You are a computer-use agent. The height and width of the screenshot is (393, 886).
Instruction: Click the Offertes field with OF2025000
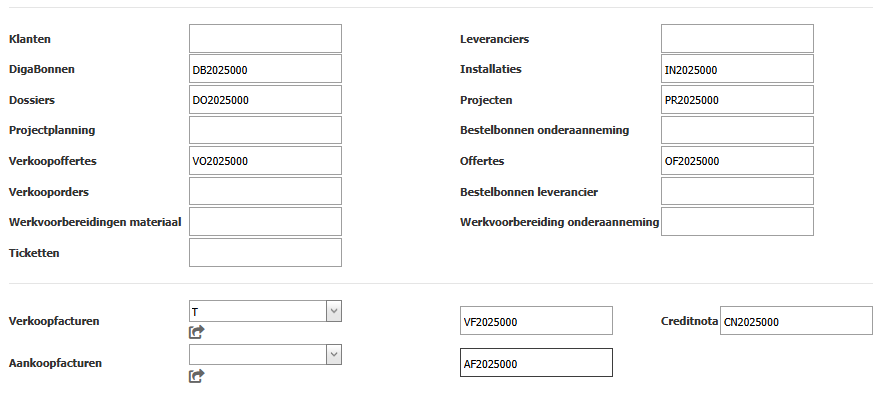pyautogui.click(x=737, y=160)
